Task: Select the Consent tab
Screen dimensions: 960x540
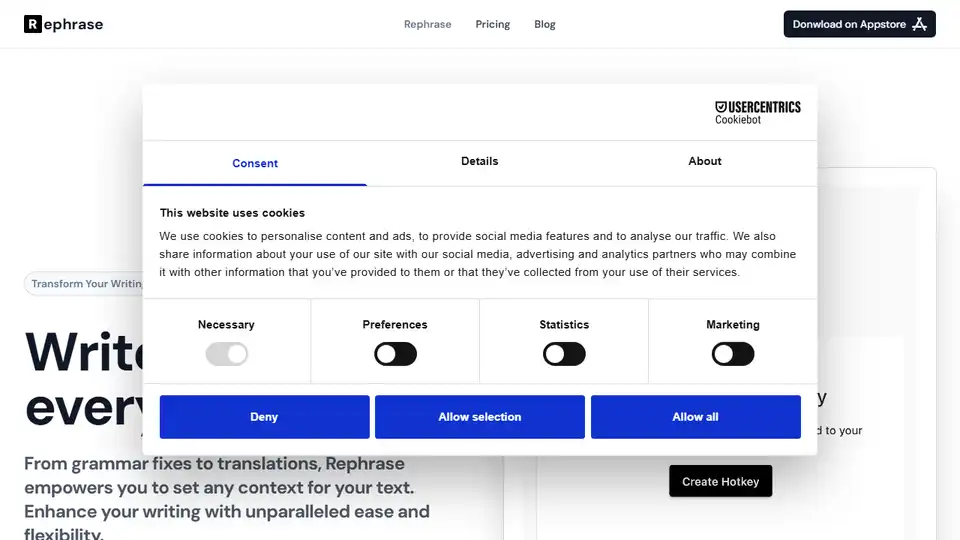Action: tap(255, 163)
